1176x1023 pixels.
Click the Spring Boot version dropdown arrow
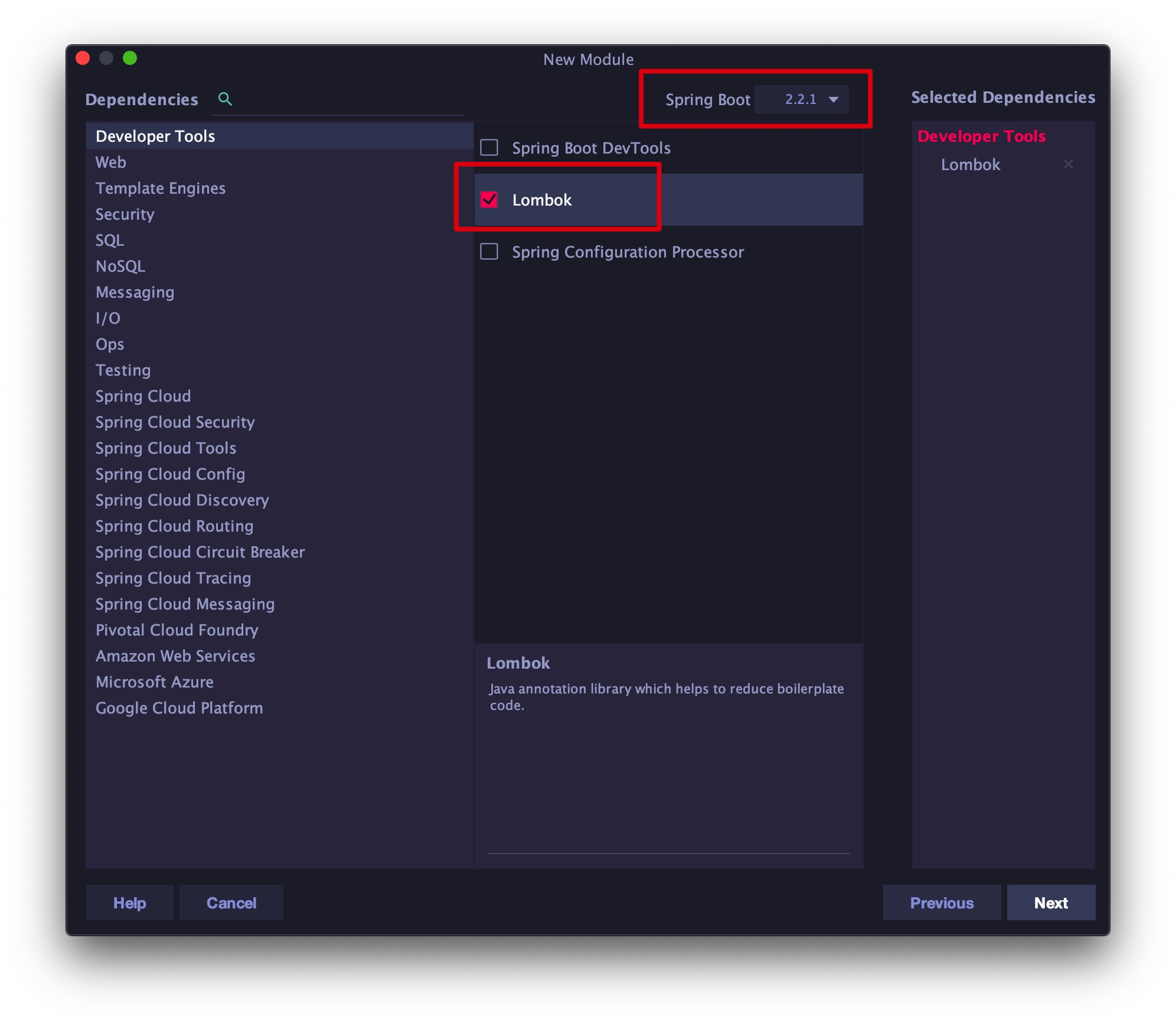(x=834, y=99)
